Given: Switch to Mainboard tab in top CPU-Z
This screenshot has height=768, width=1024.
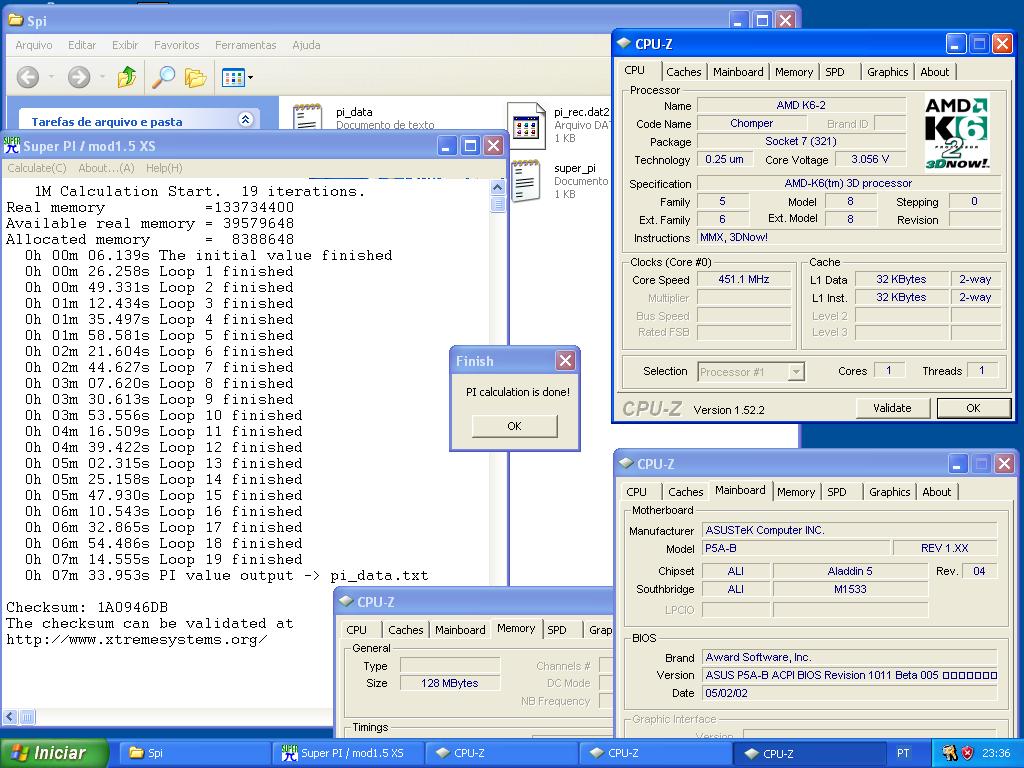Looking at the screenshot, I should (x=738, y=72).
